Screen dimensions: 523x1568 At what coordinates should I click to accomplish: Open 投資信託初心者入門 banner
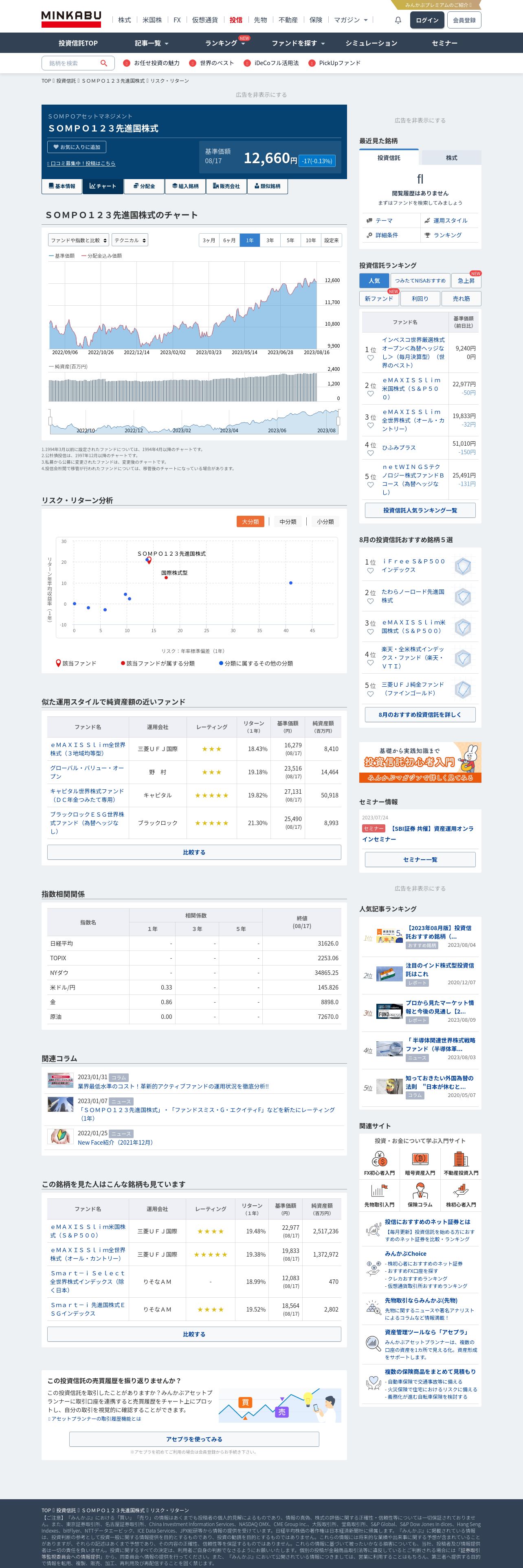click(x=420, y=762)
